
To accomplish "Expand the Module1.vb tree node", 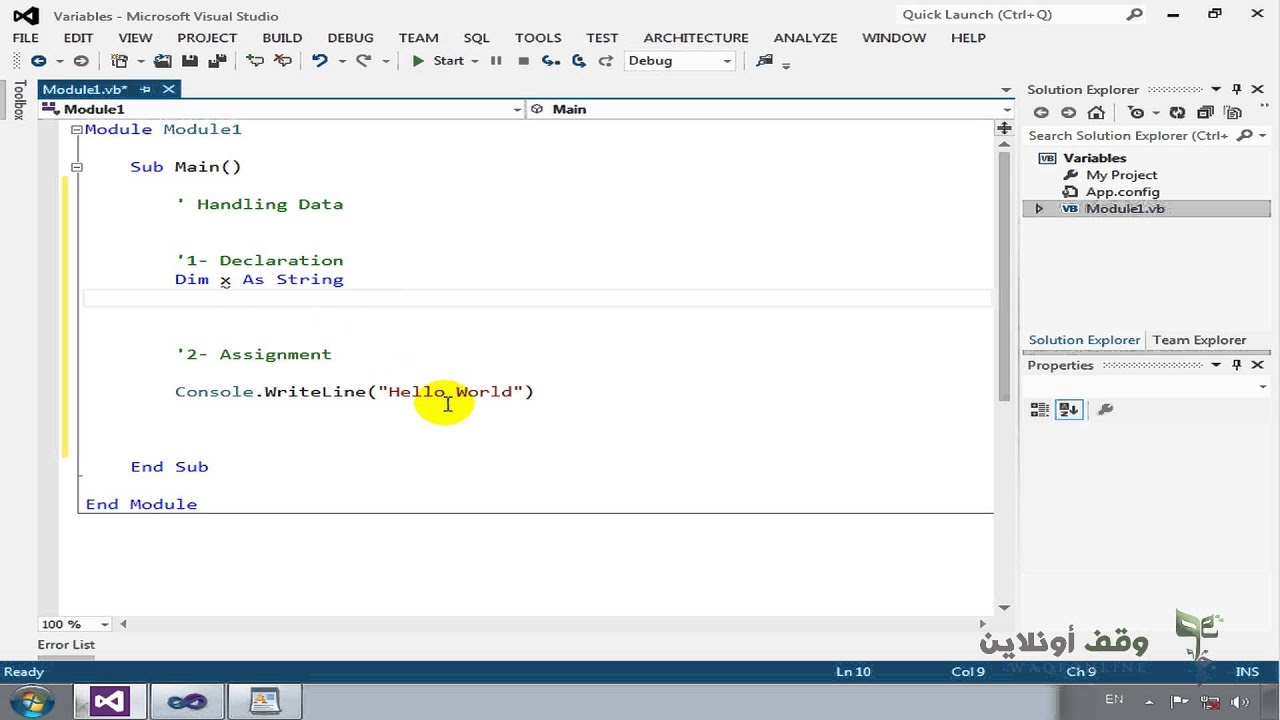I will coord(1039,209).
